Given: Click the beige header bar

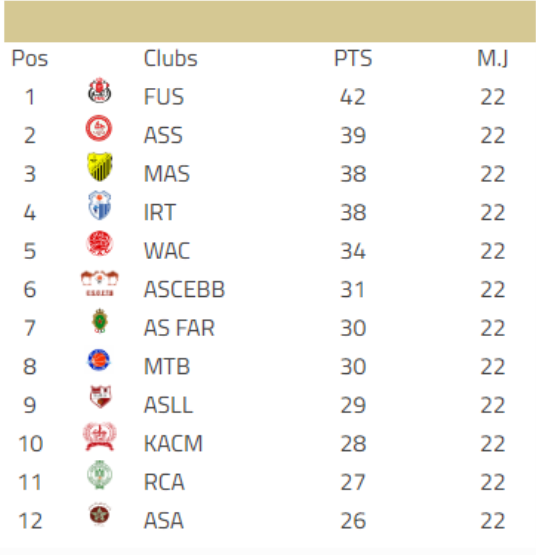Looking at the screenshot, I should 270,21.
